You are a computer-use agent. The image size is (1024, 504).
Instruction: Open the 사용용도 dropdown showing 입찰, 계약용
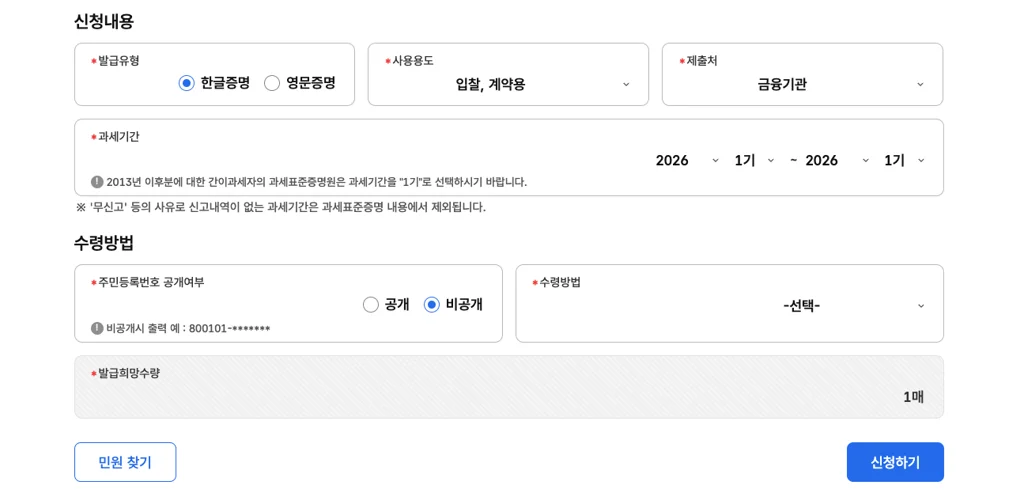(508, 84)
